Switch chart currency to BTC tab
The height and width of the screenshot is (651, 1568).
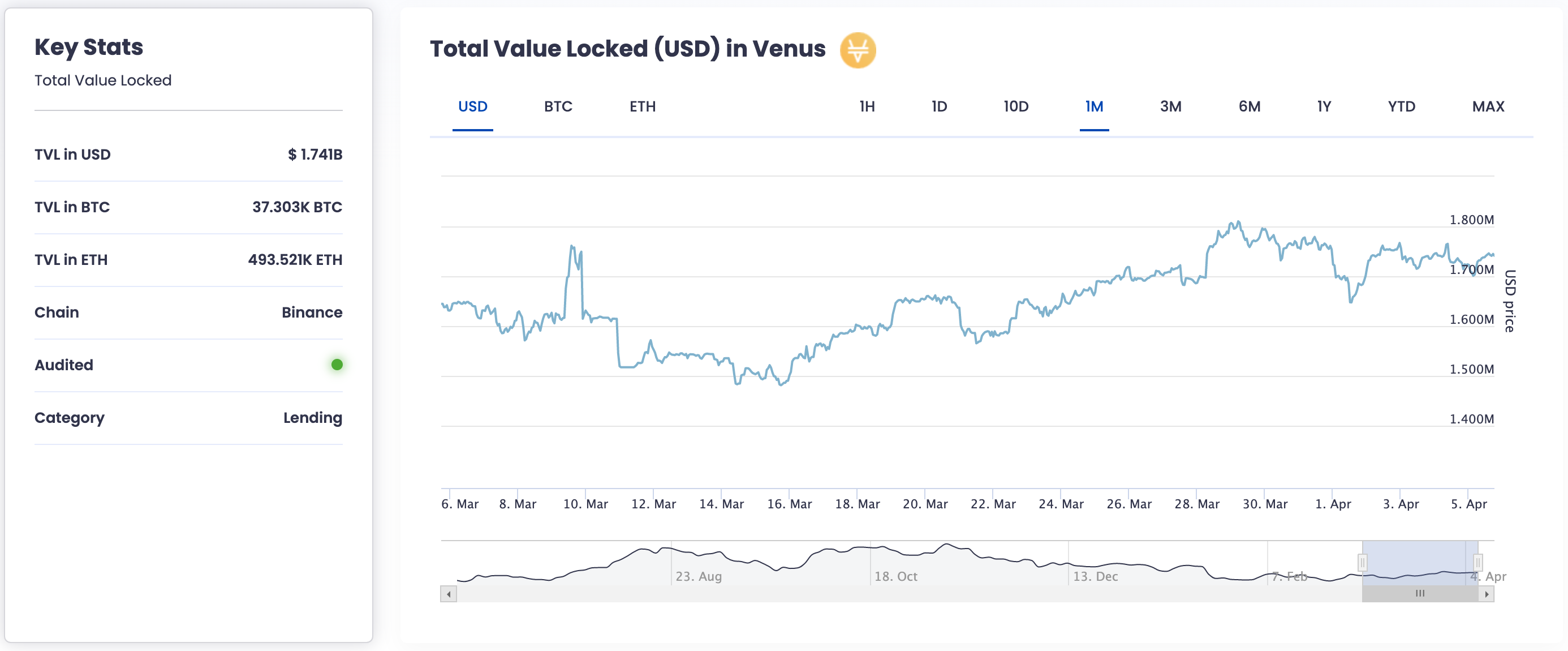[558, 106]
